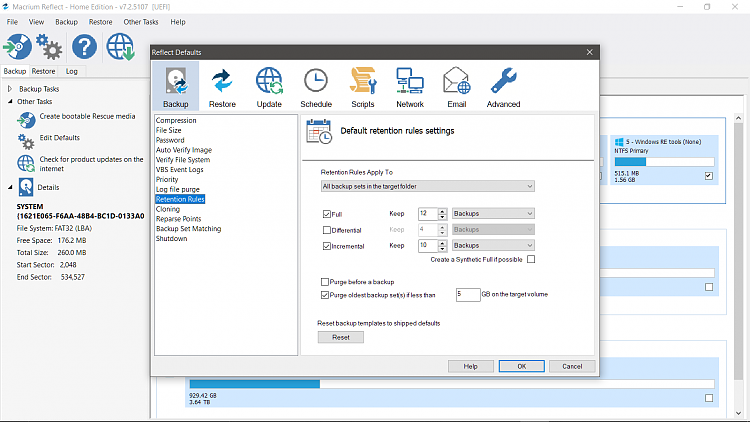The height and width of the screenshot is (422, 750).
Task: Open the Other Tasks menu
Action: point(139,21)
